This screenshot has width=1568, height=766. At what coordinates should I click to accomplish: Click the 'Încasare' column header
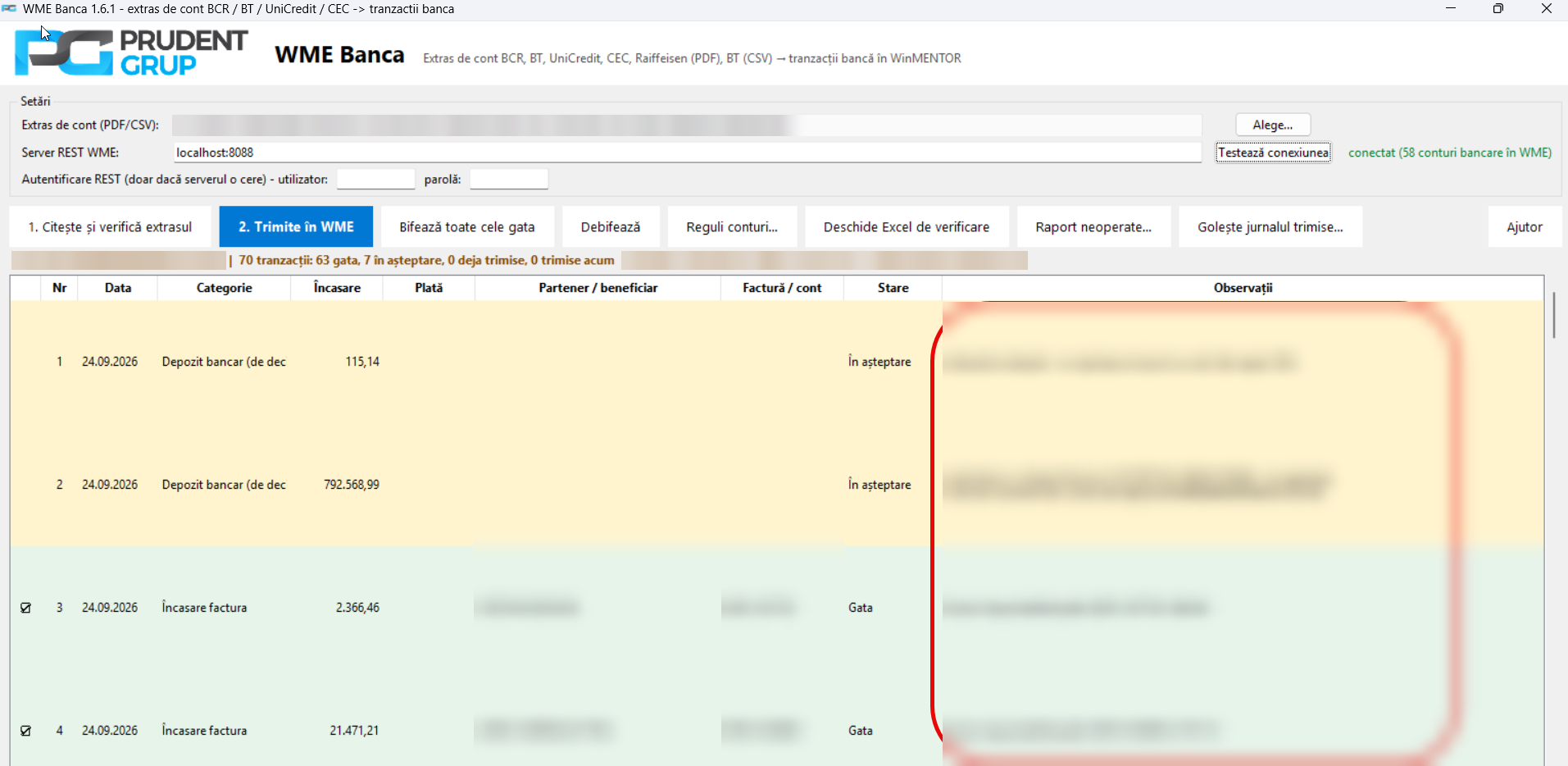pyautogui.click(x=337, y=288)
